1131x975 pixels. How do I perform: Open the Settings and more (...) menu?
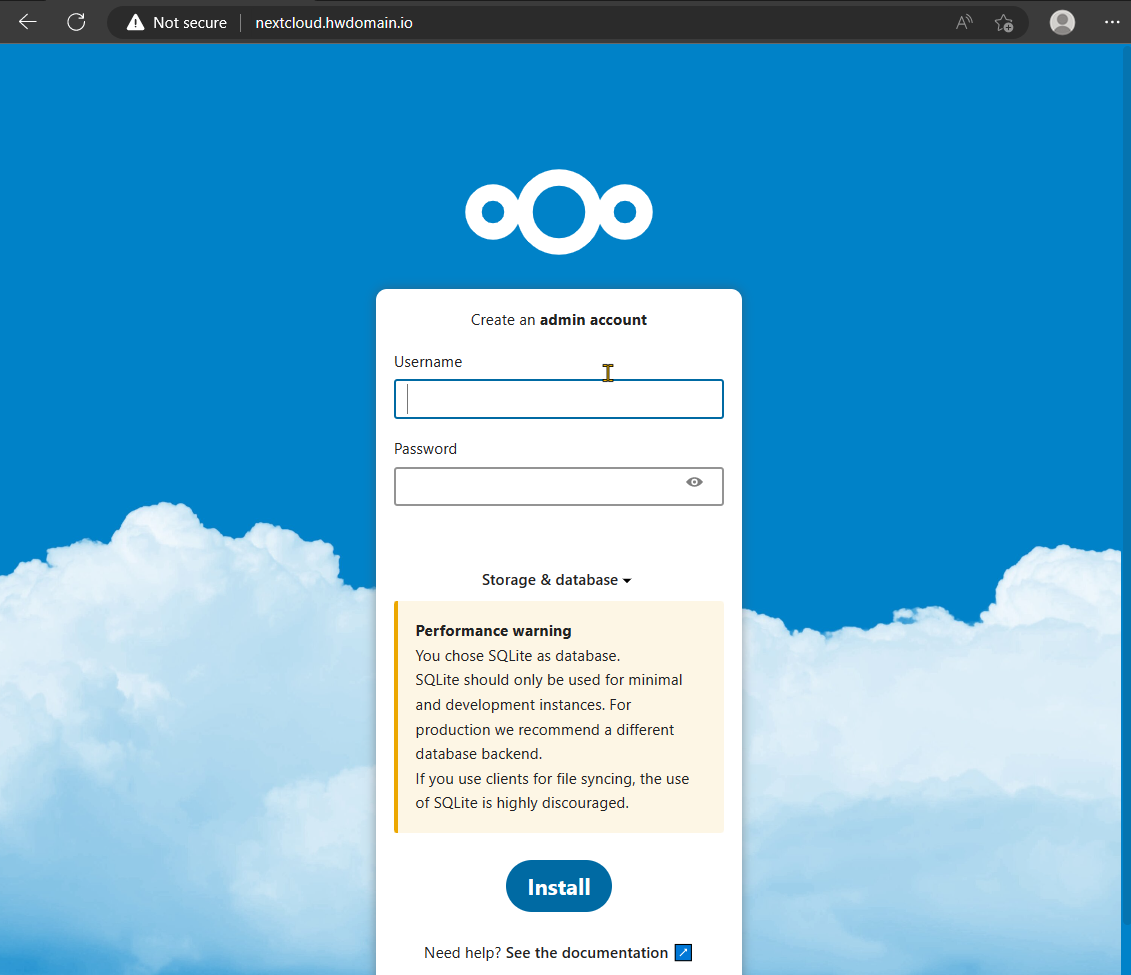click(x=1112, y=22)
